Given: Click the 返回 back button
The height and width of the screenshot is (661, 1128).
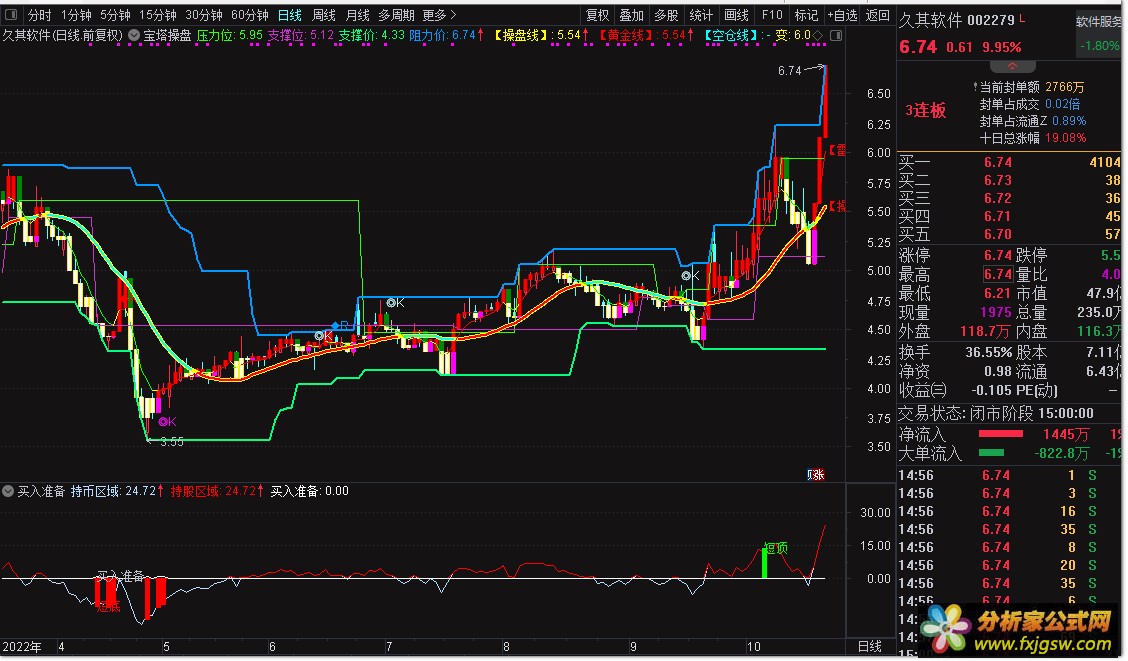Looking at the screenshot, I should pos(878,15).
